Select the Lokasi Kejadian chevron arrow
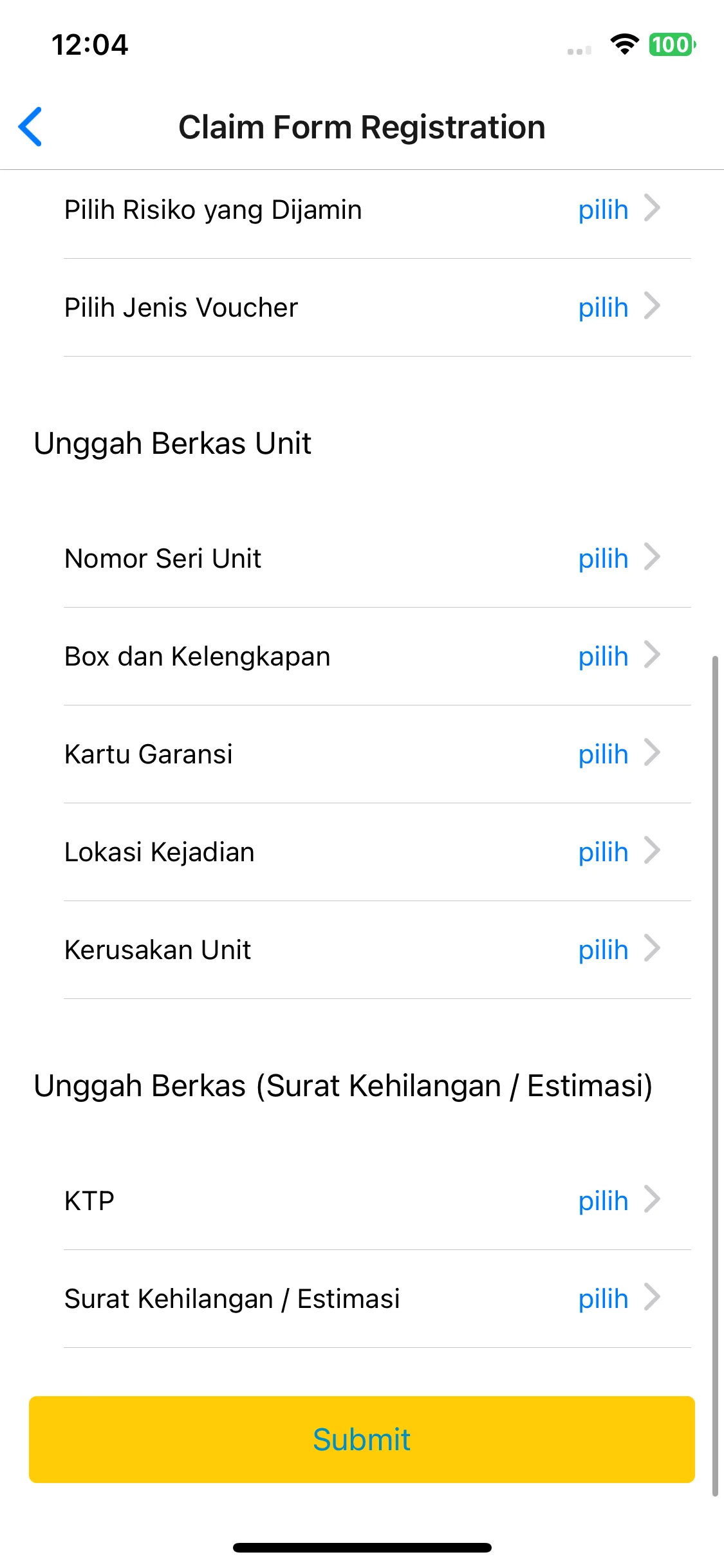 click(652, 851)
